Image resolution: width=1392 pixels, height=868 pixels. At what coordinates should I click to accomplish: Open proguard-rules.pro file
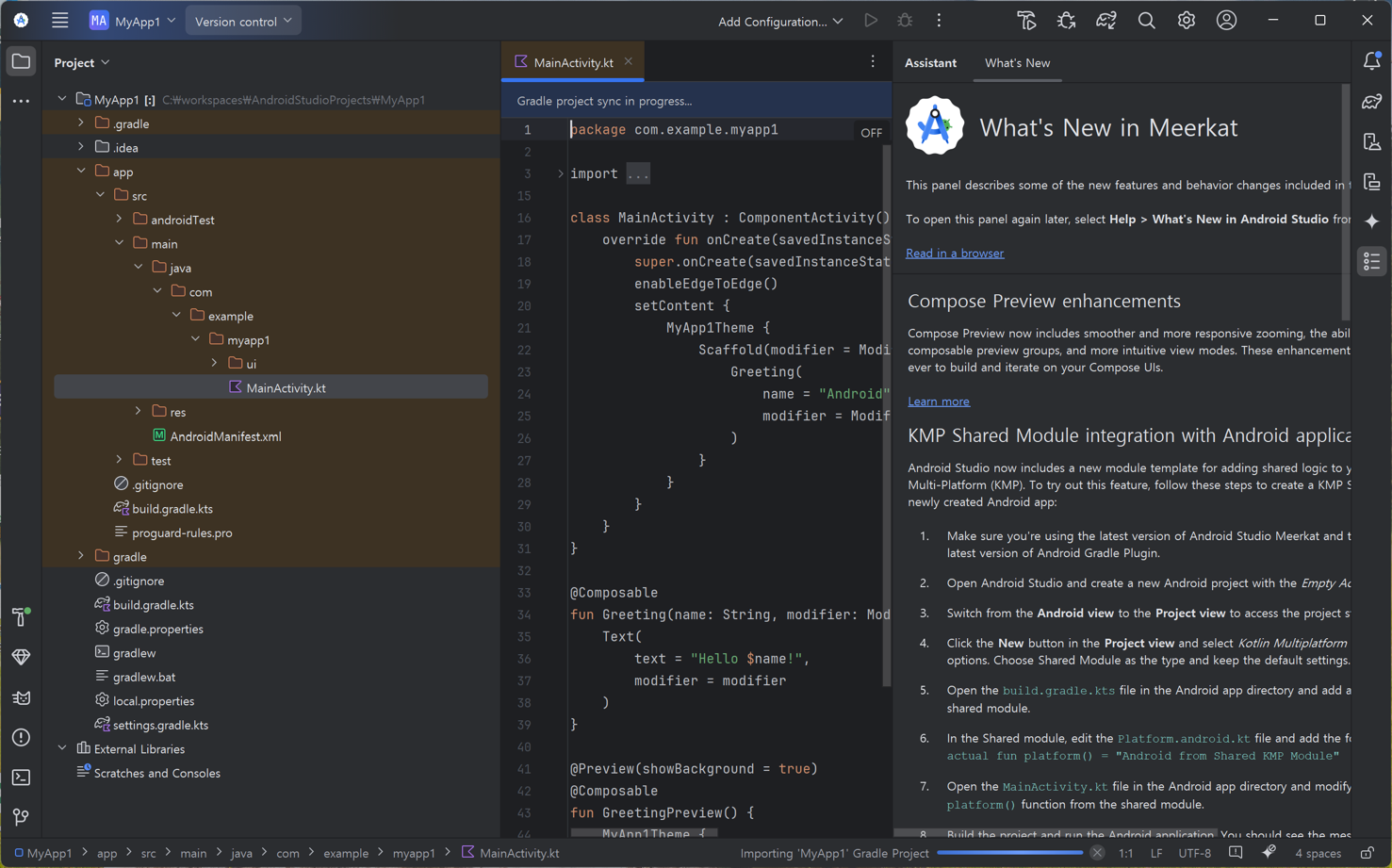point(182,532)
